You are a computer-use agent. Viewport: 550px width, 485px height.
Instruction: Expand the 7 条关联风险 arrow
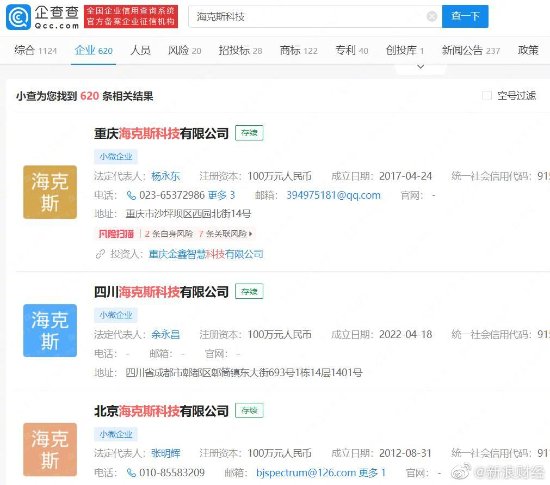(250, 234)
